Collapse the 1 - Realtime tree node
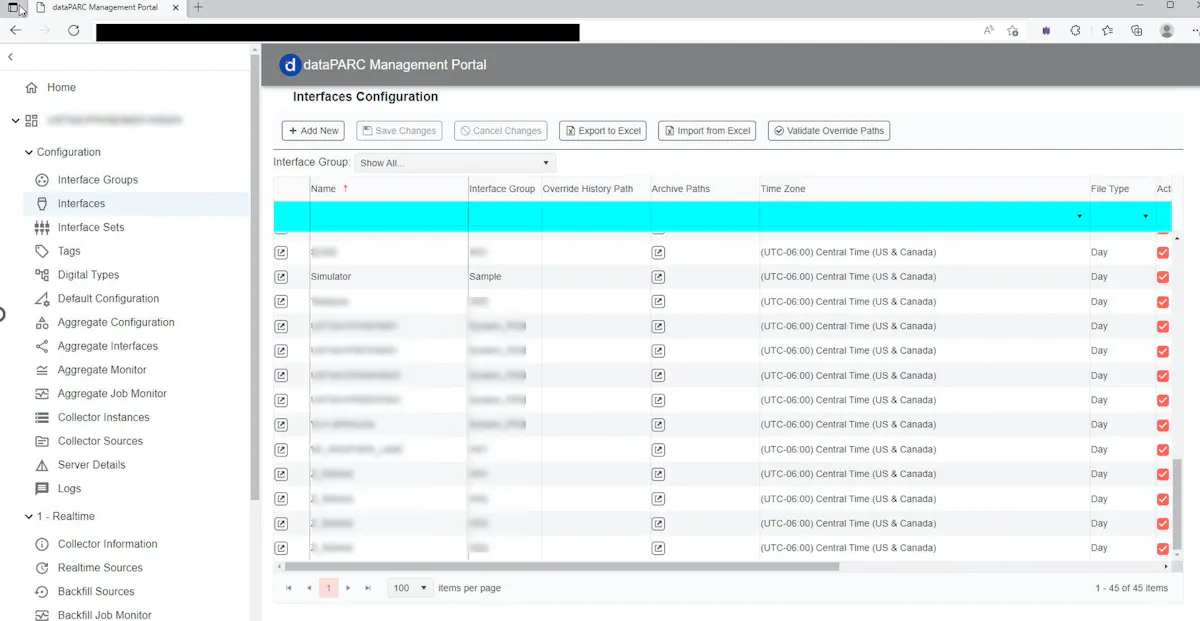The image size is (1200, 621). (x=28, y=517)
